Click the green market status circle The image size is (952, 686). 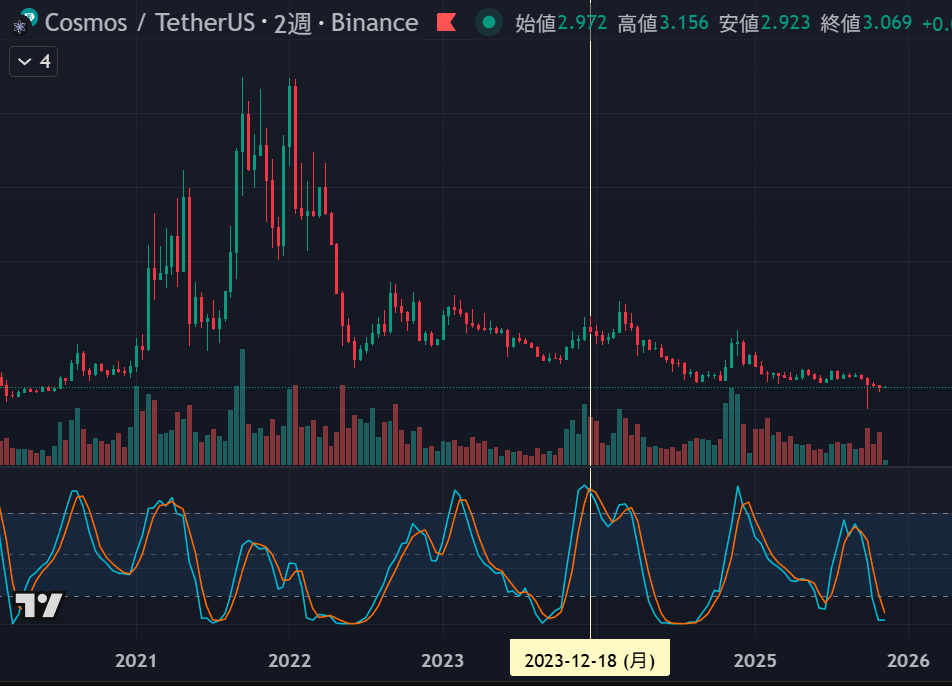[488, 22]
